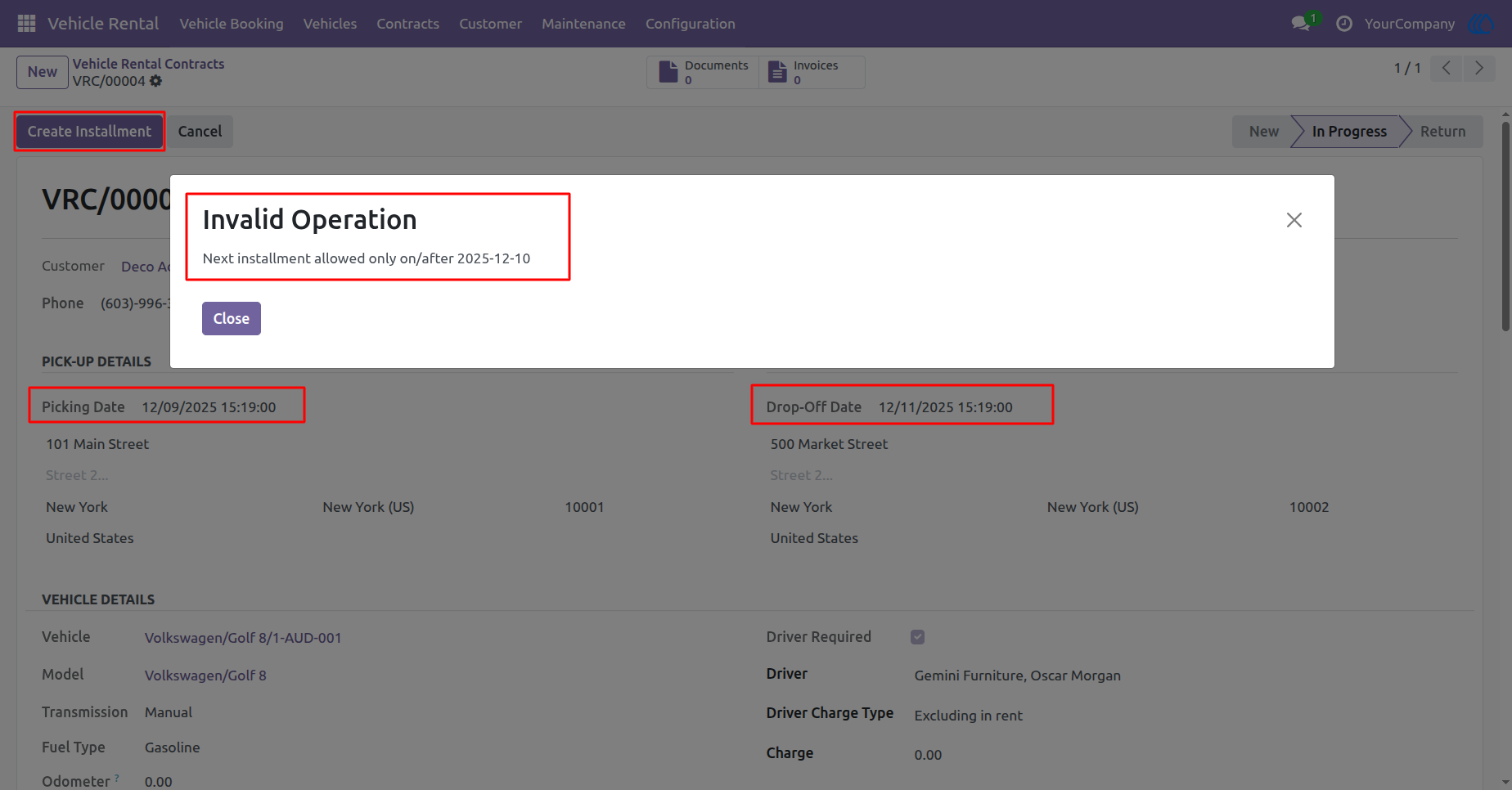The height and width of the screenshot is (790, 1512).
Task: Open the Documents smart button
Action: (x=704, y=72)
